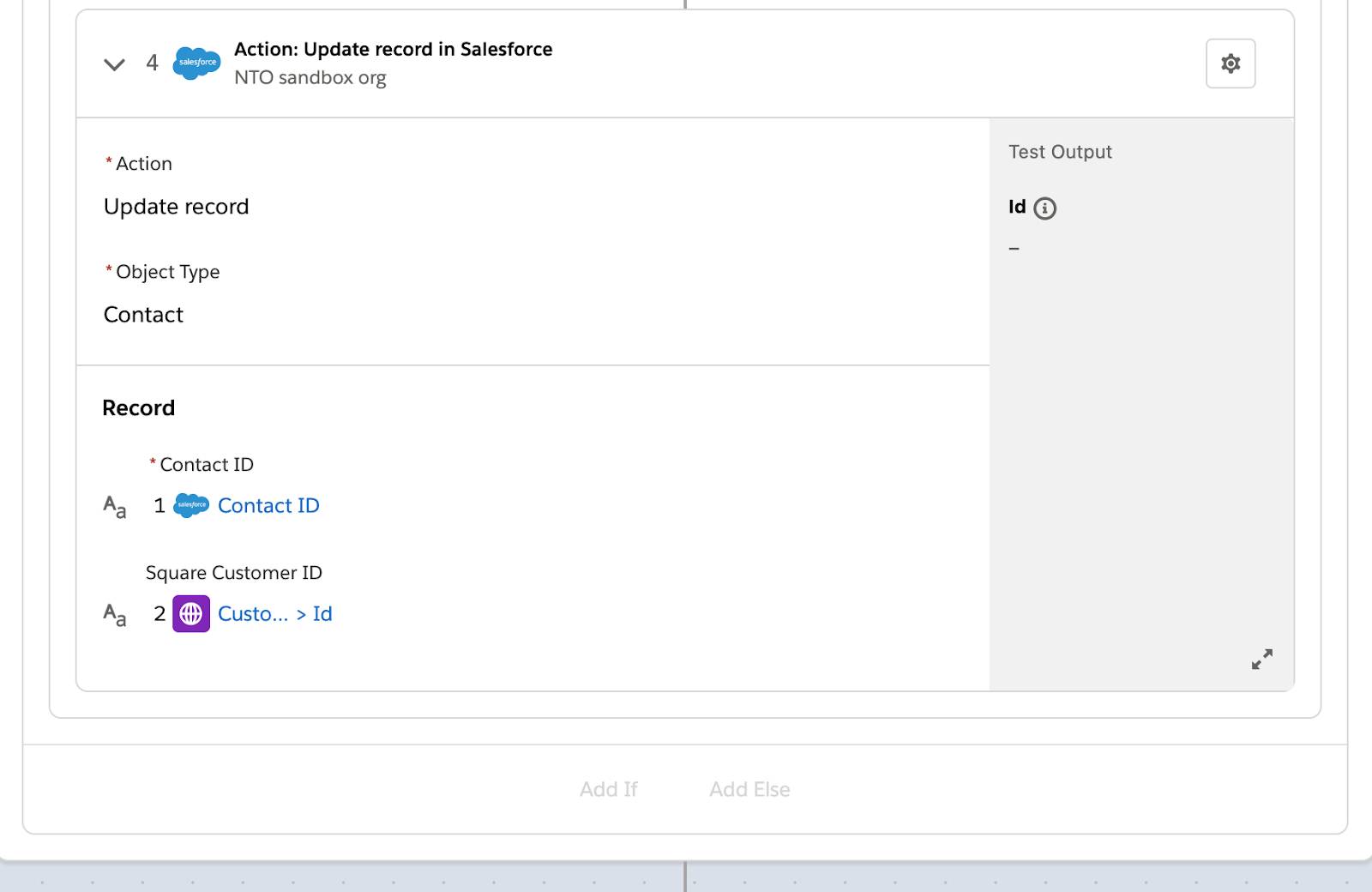Viewport: 1372px width, 892px height.
Task: Click the info icon beside Id
Action: [x=1044, y=208]
